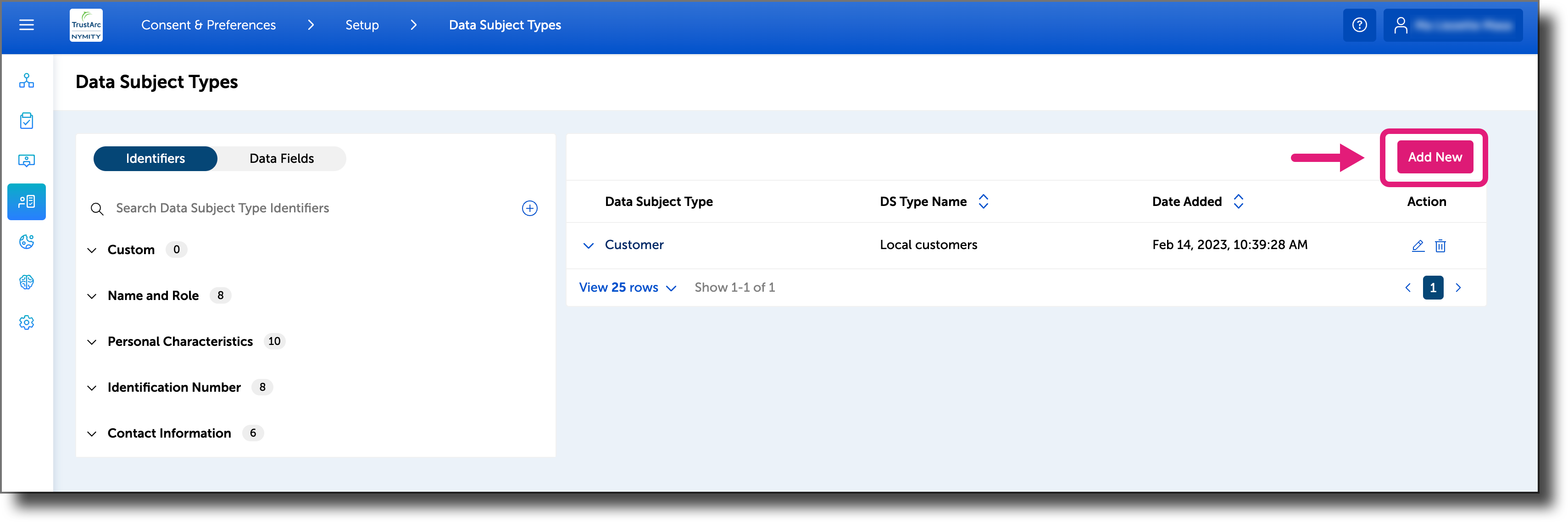Expand the Customer row chevron
This screenshot has height=522, width=1568.
[588, 246]
